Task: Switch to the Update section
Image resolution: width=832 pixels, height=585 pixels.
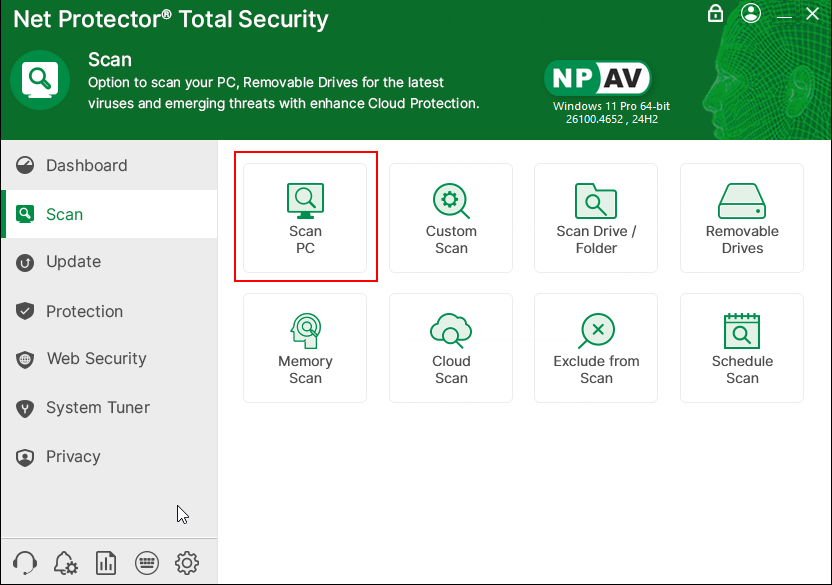Action: point(73,262)
